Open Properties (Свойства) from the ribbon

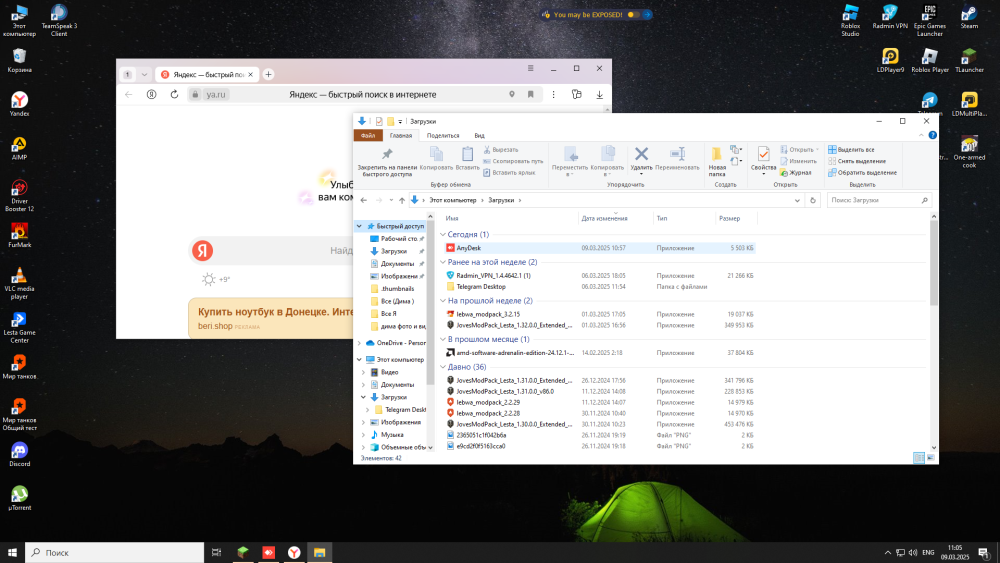click(763, 154)
